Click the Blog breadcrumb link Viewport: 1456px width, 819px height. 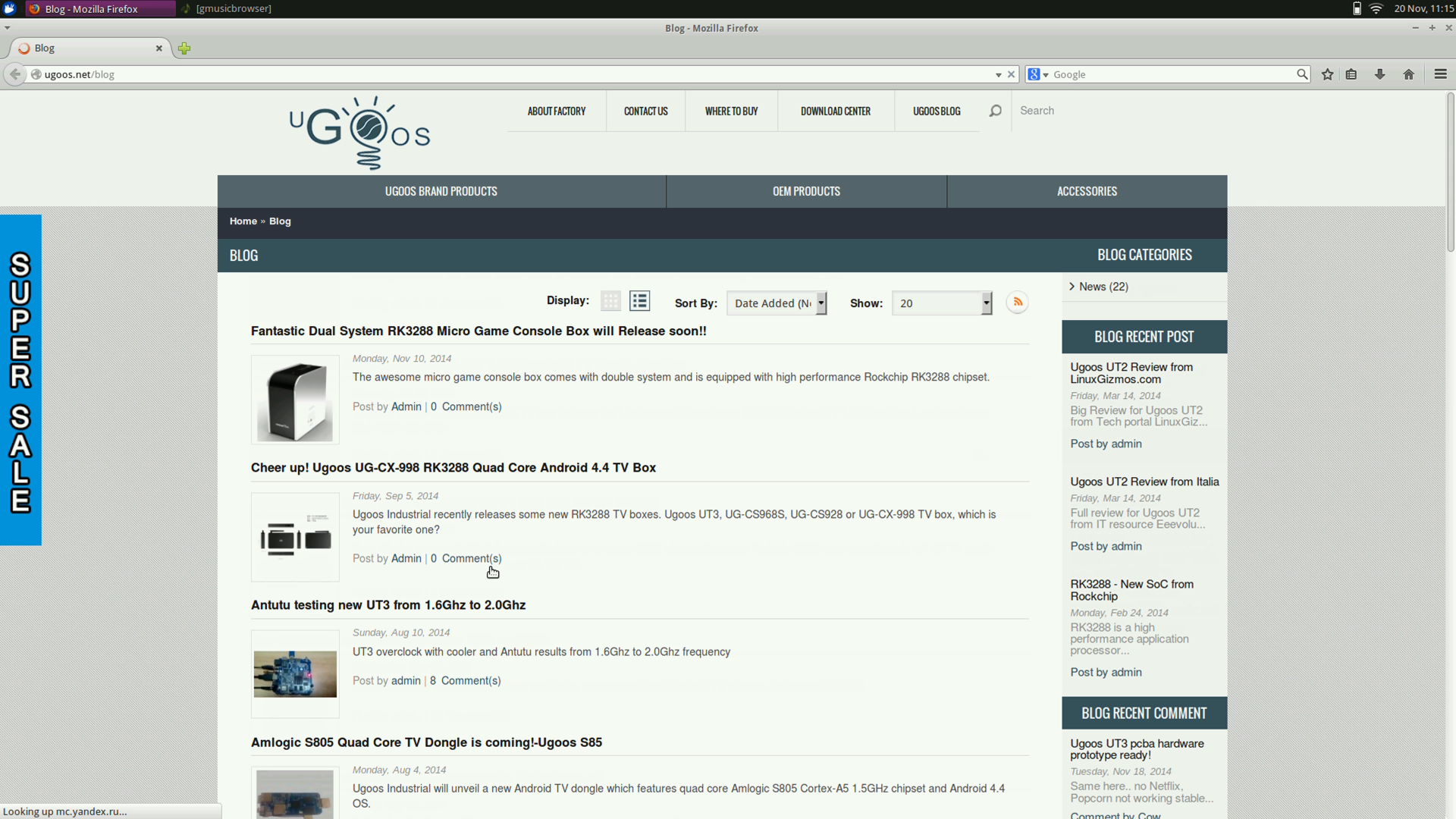(x=280, y=221)
